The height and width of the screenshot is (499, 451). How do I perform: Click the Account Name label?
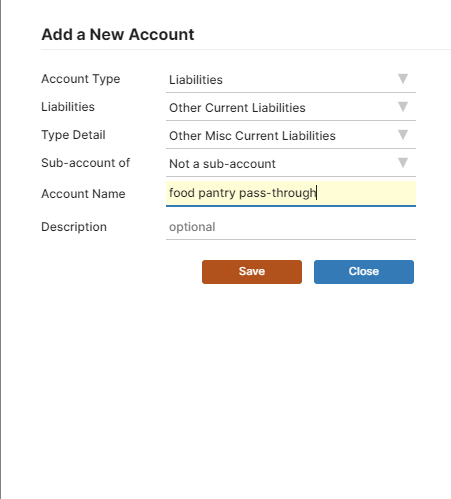(83, 194)
